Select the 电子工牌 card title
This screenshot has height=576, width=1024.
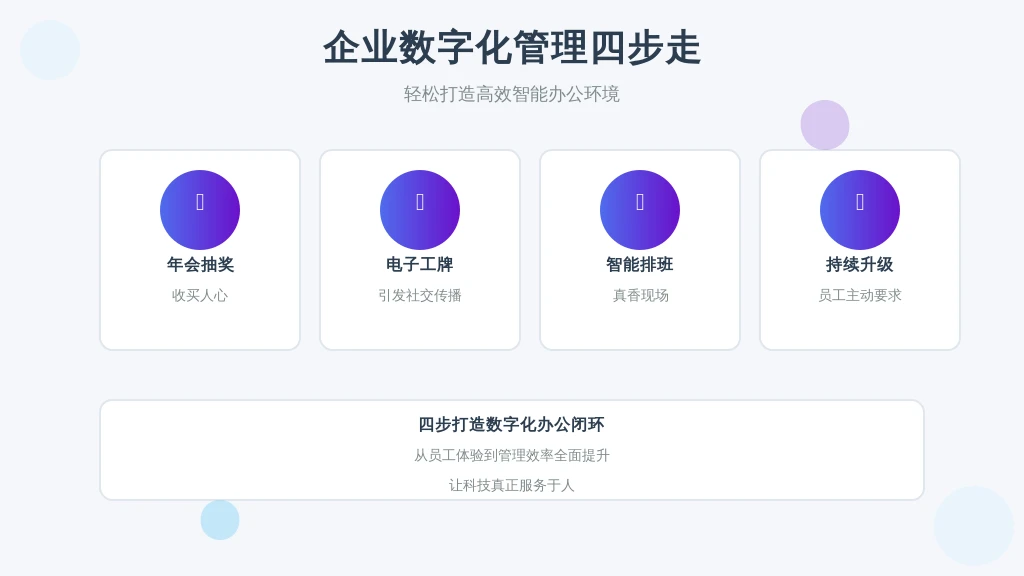pos(420,264)
